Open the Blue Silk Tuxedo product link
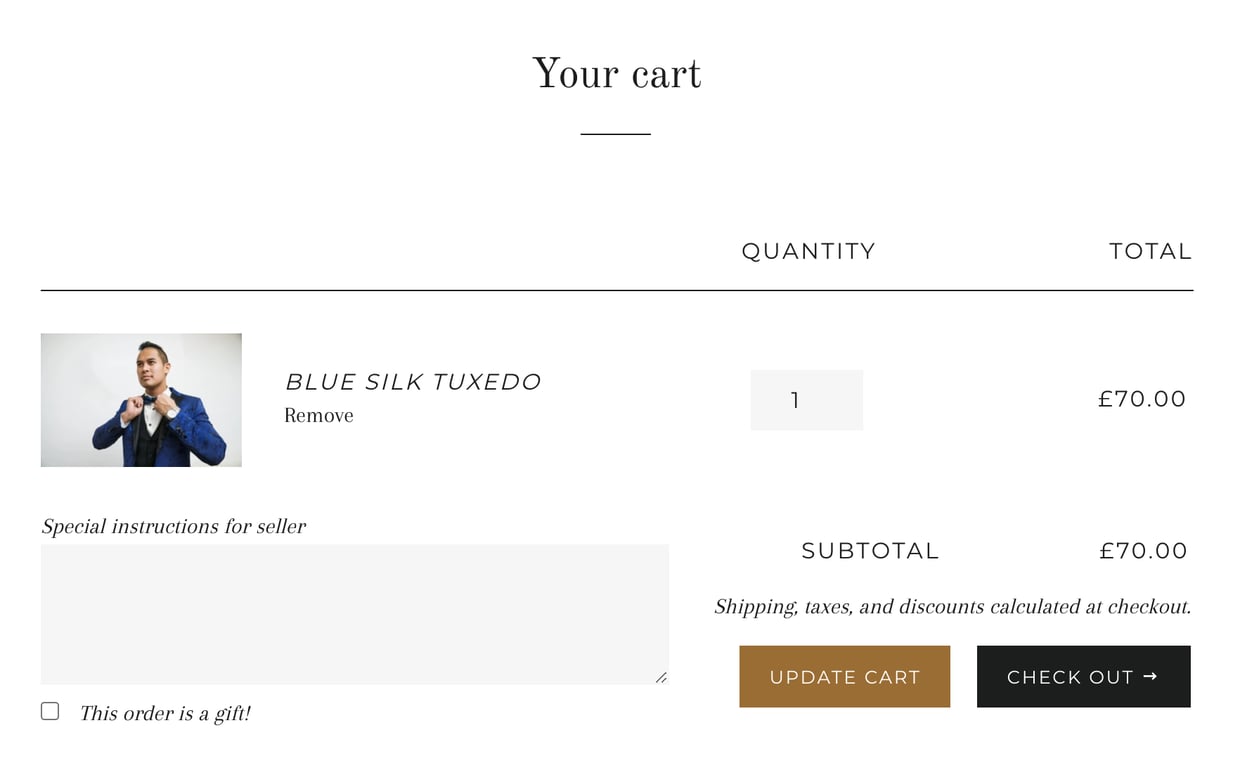Screen dimensions: 1240x768 (413, 382)
